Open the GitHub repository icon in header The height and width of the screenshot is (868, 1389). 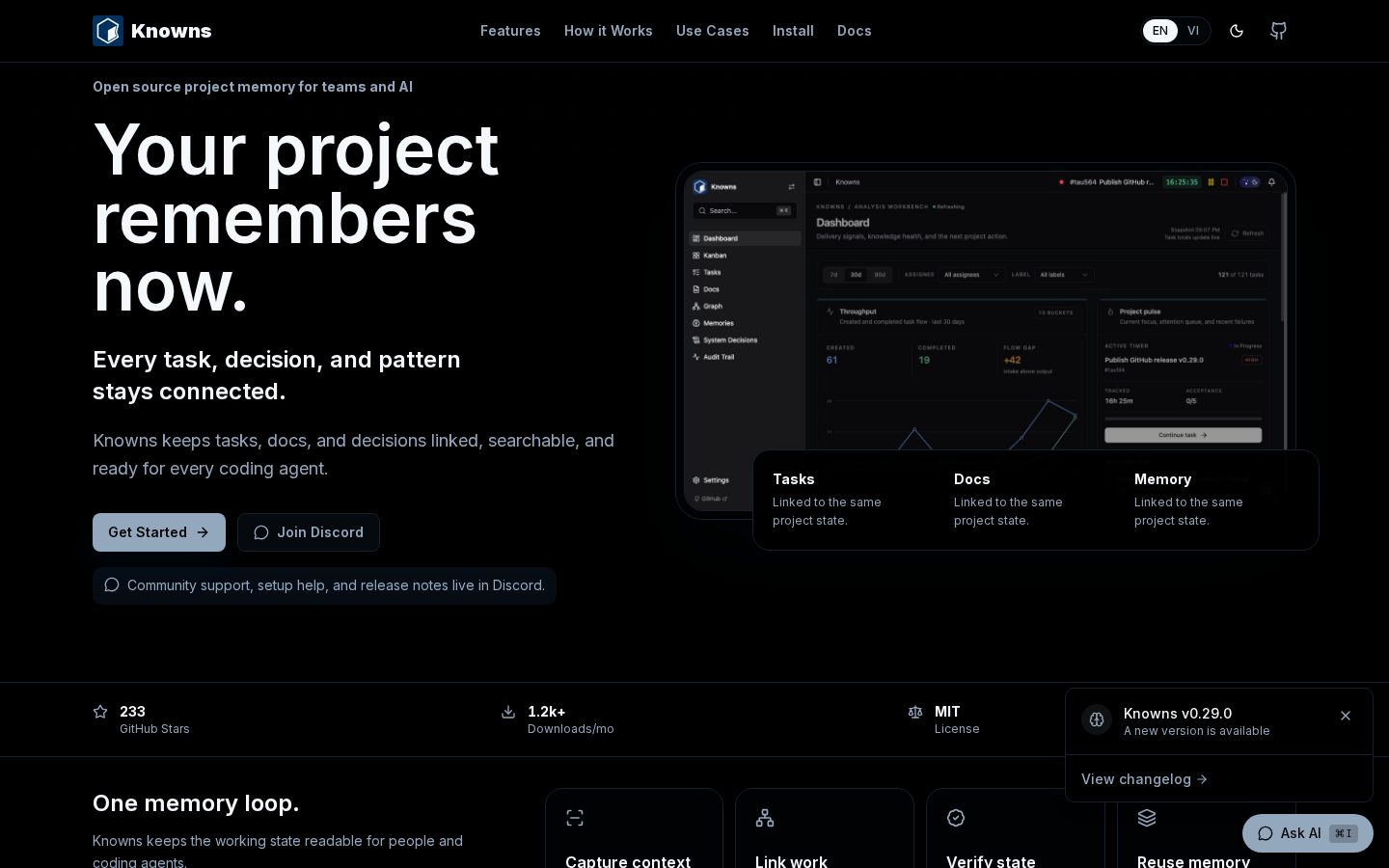1278,31
